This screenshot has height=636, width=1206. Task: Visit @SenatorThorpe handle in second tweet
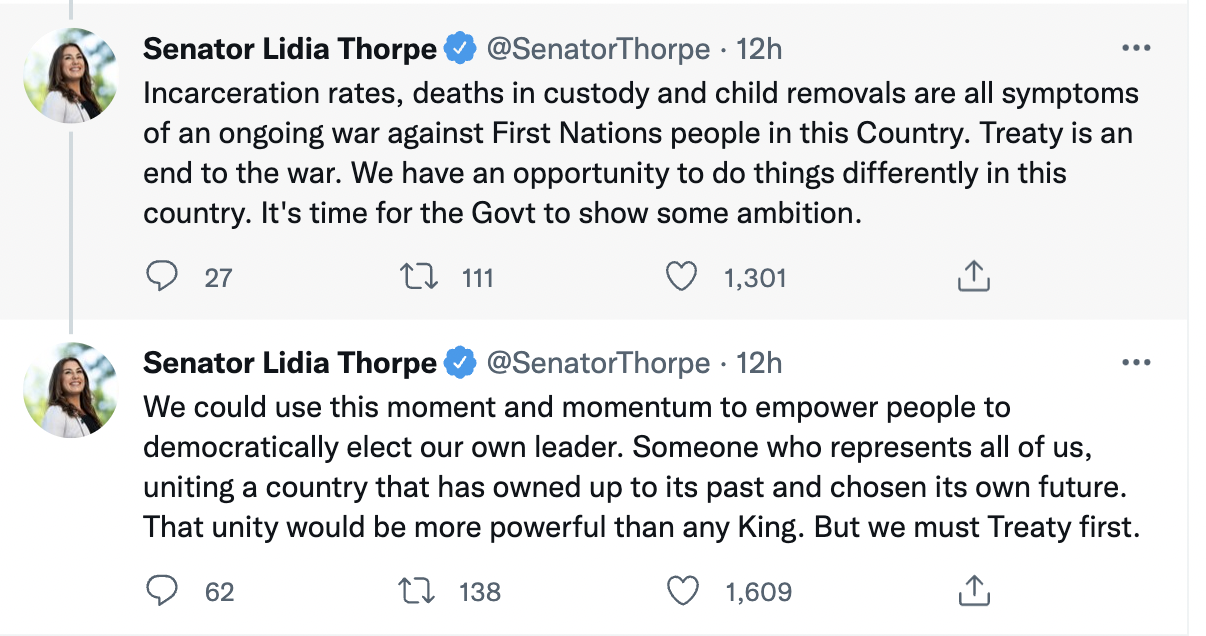(x=598, y=363)
